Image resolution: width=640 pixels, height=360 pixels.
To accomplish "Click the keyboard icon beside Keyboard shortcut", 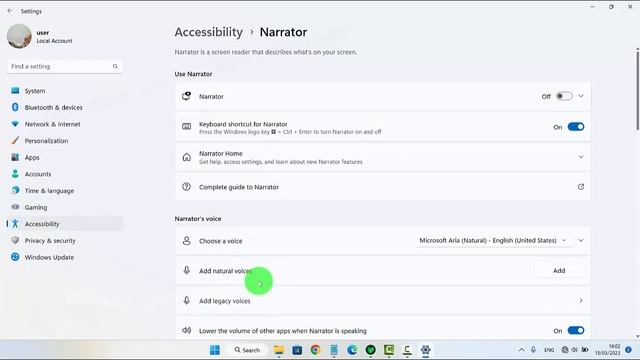I will [x=187, y=127].
